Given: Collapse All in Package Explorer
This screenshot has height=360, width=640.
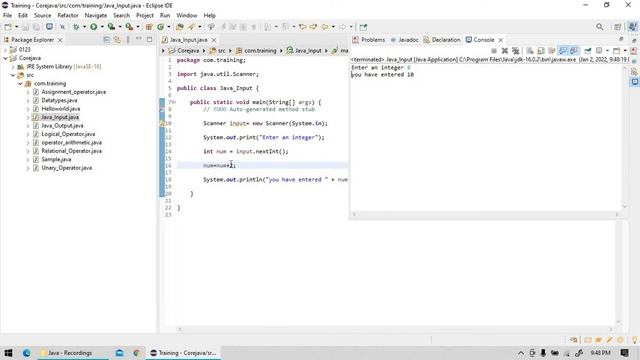Looking at the screenshot, I should point(107,40).
